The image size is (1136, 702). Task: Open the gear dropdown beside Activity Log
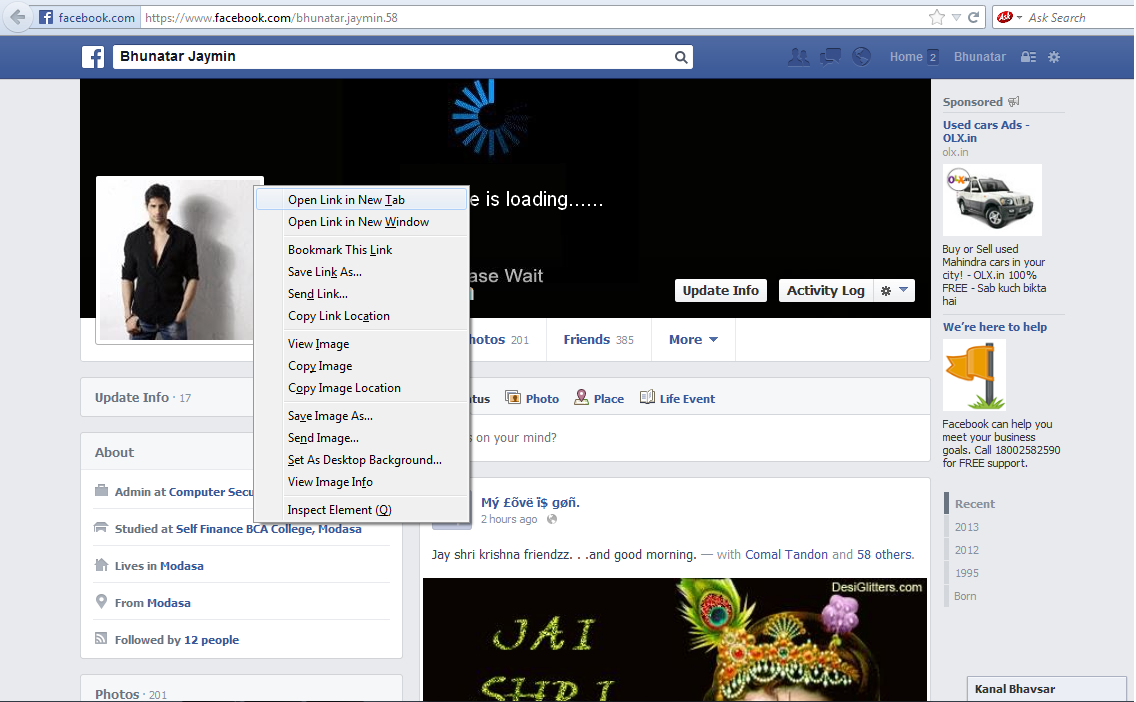[x=894, y=291]
